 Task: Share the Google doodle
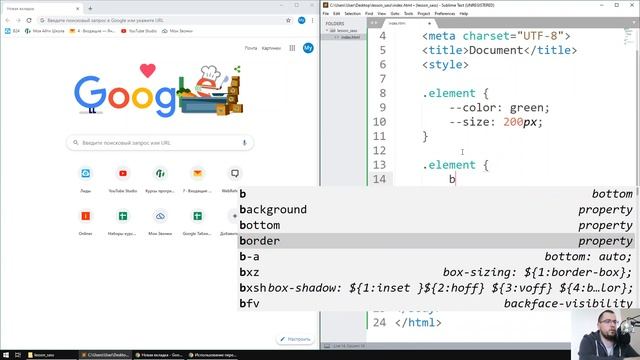237,69
